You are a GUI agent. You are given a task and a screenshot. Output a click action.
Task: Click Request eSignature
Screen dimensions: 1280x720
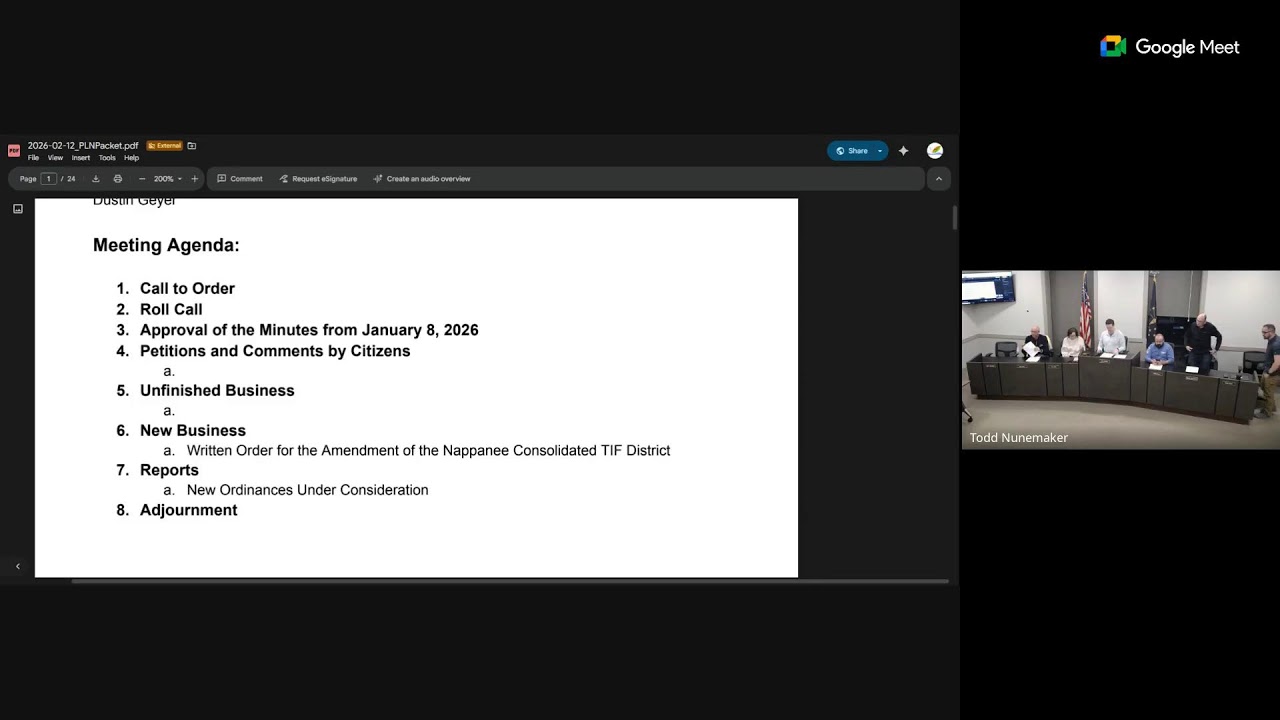click(x=318, y=179)
